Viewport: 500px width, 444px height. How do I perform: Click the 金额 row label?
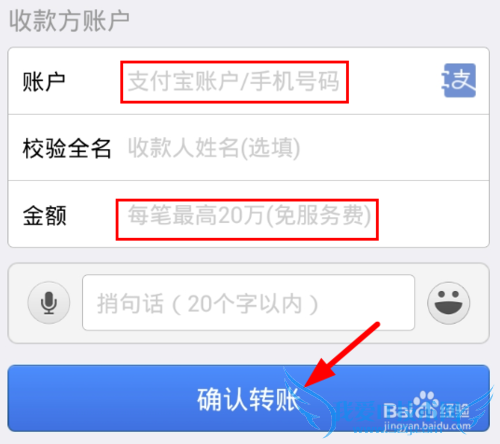pos(45,215)
